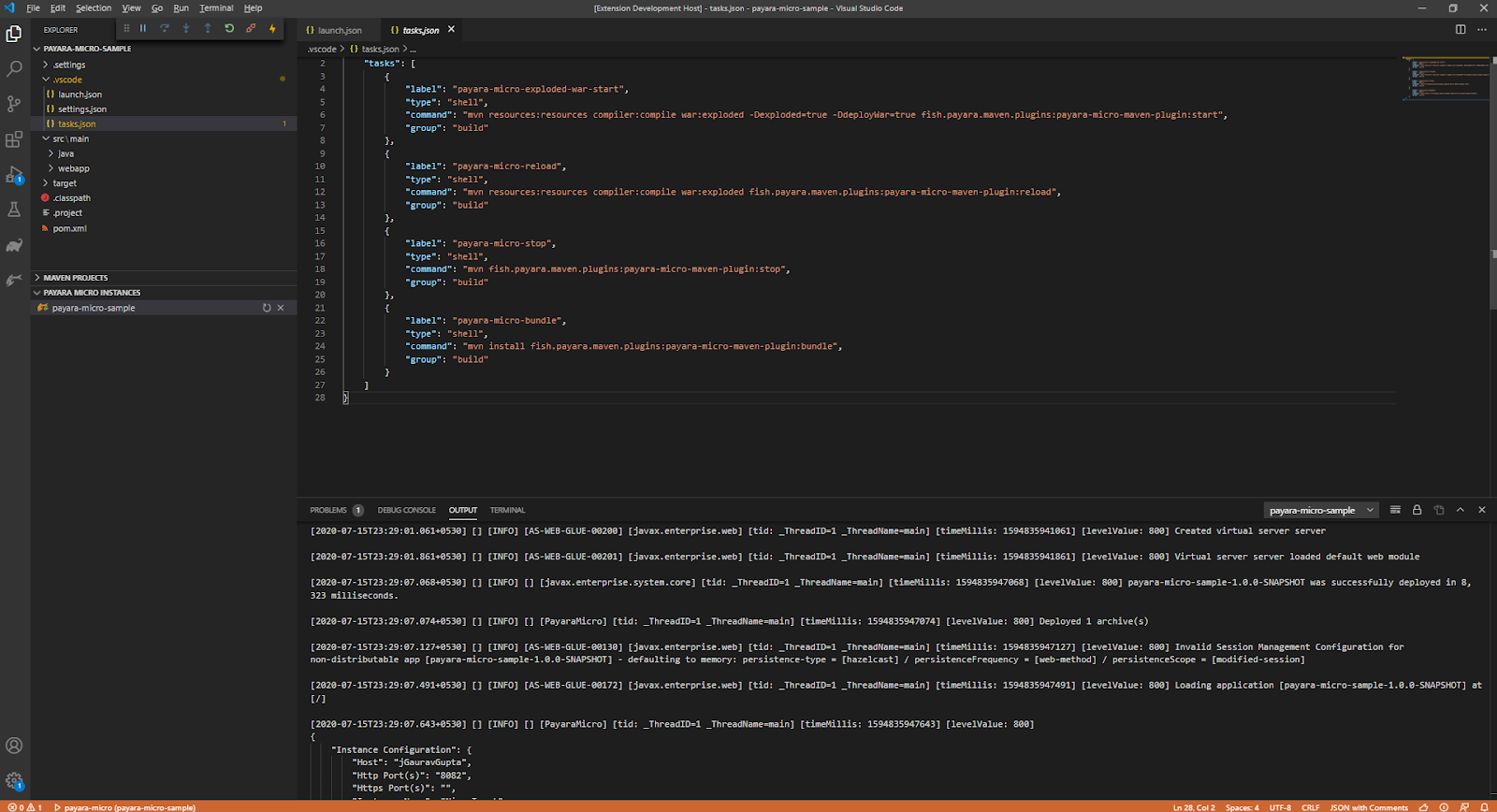Switch to the Debug Console tab

(406, 511)
